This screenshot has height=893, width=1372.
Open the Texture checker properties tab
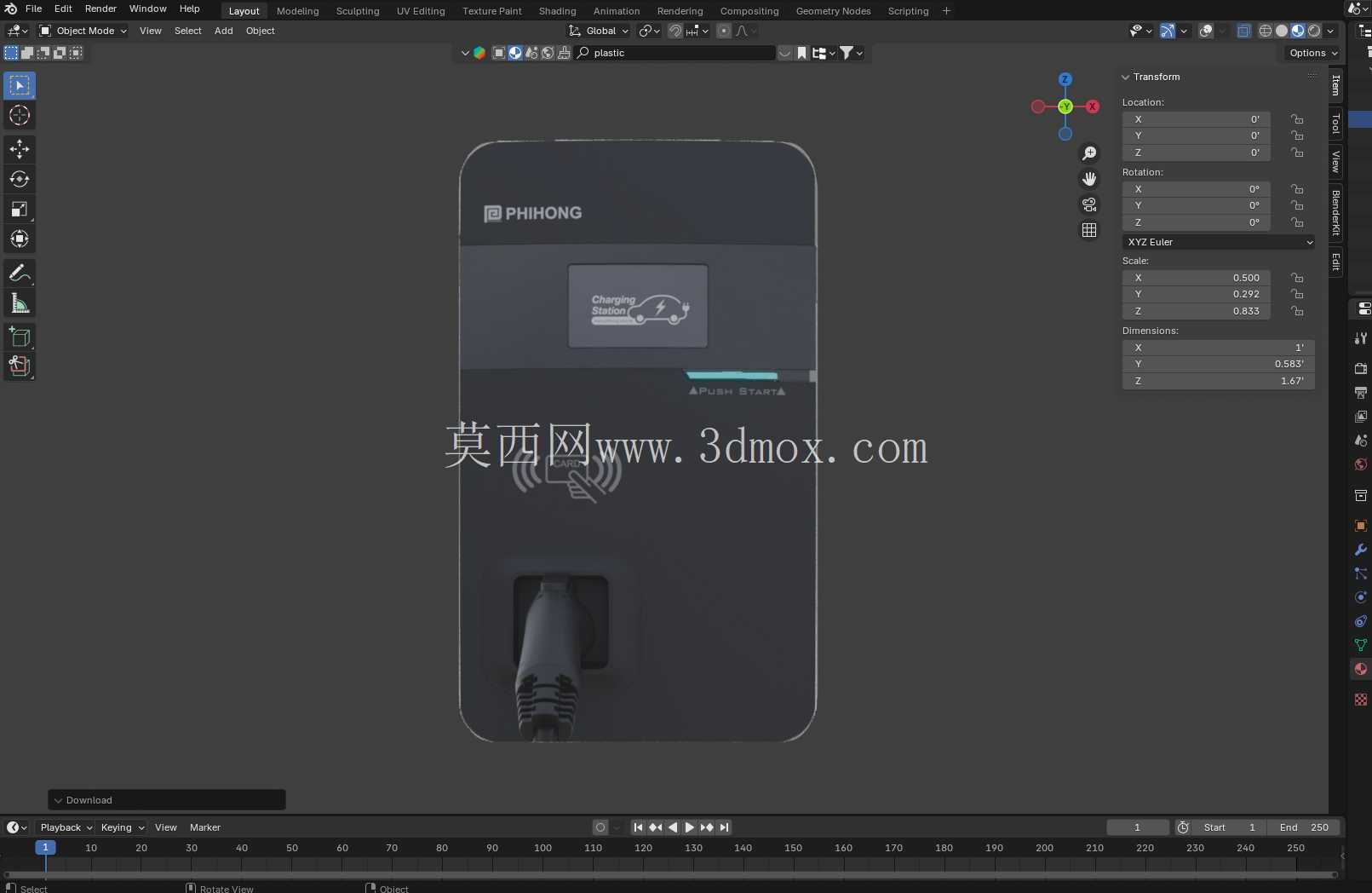tap(1361, 700)
